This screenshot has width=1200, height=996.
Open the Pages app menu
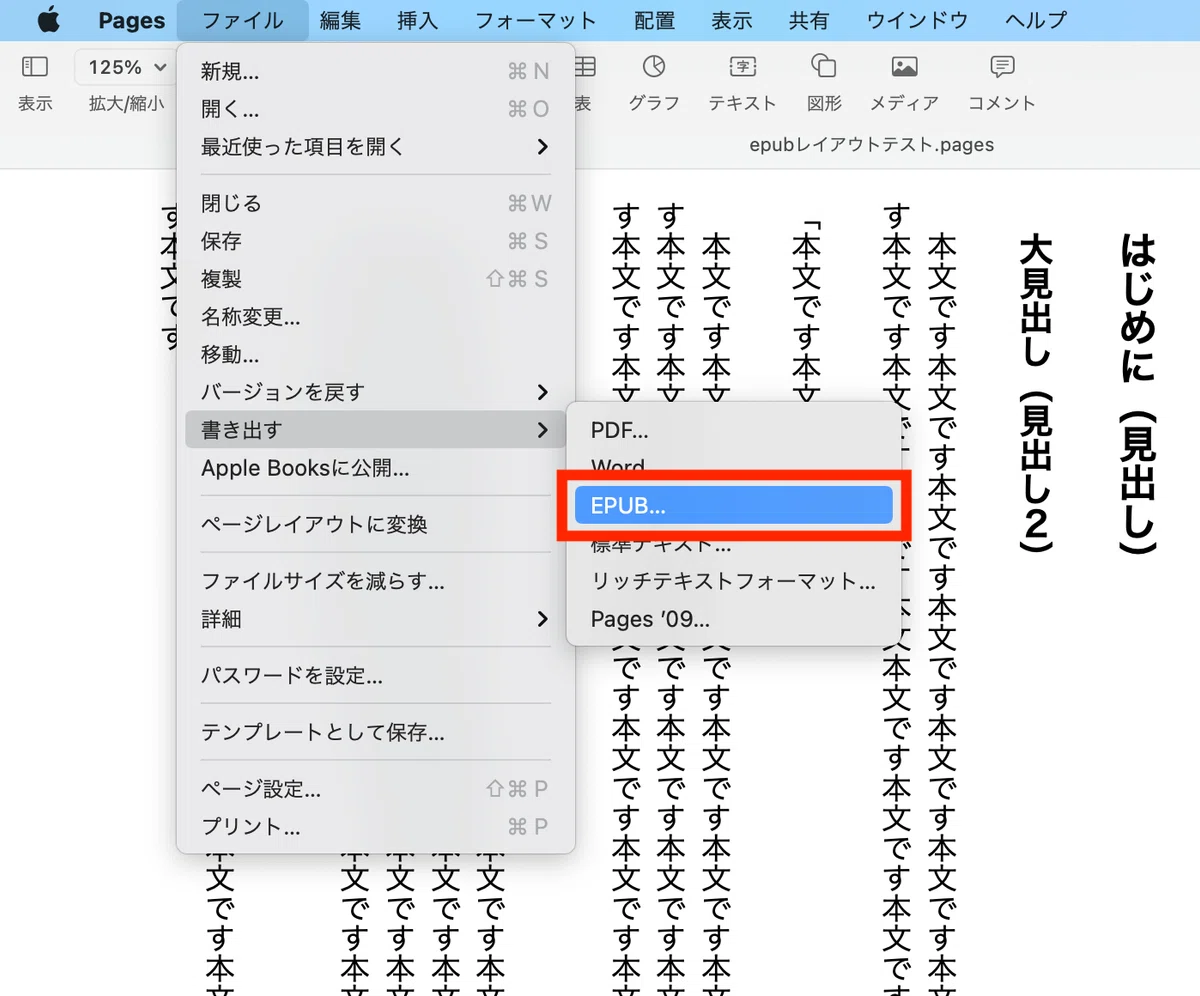132,20
